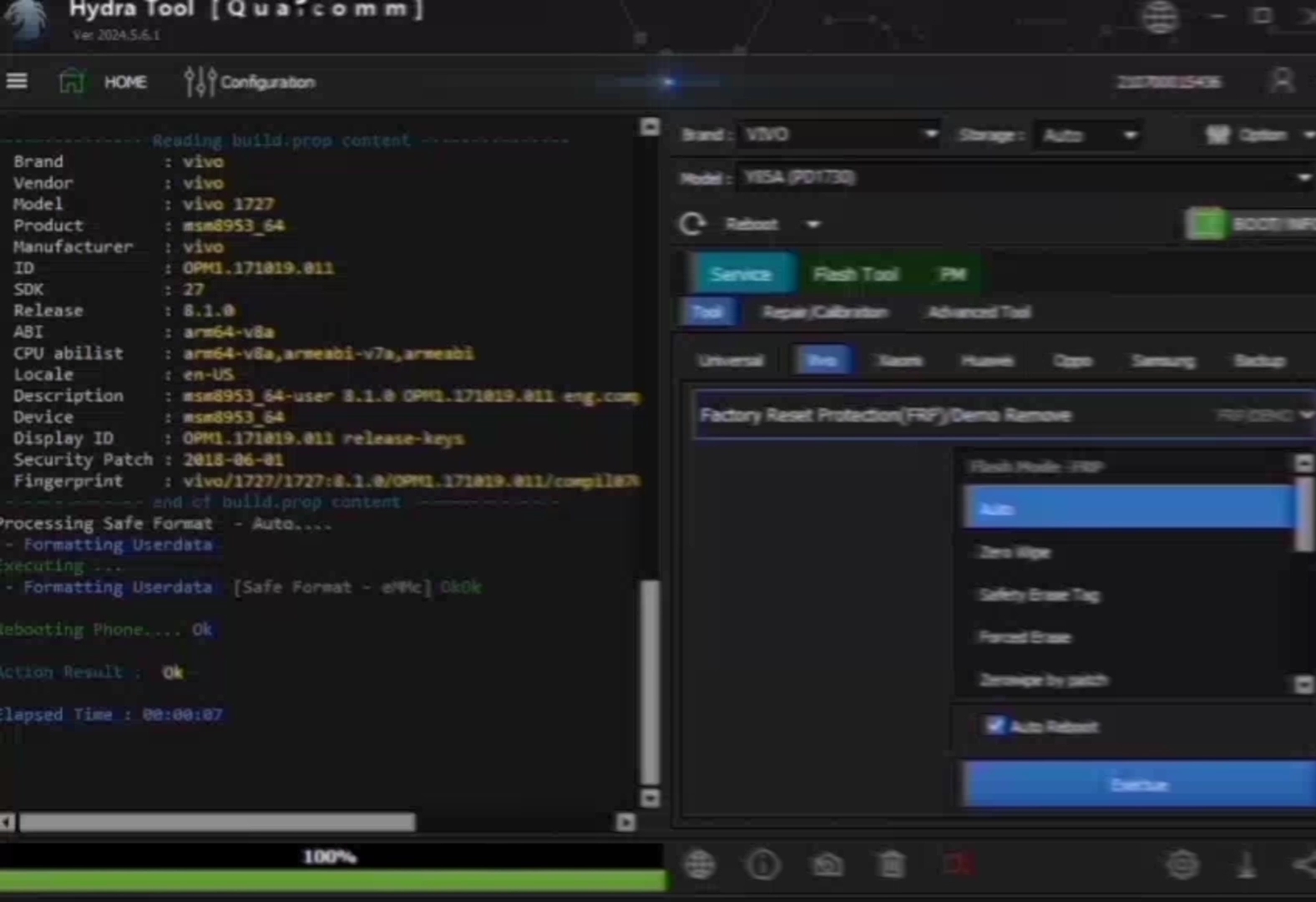Click the Option tool icon

1218,134
